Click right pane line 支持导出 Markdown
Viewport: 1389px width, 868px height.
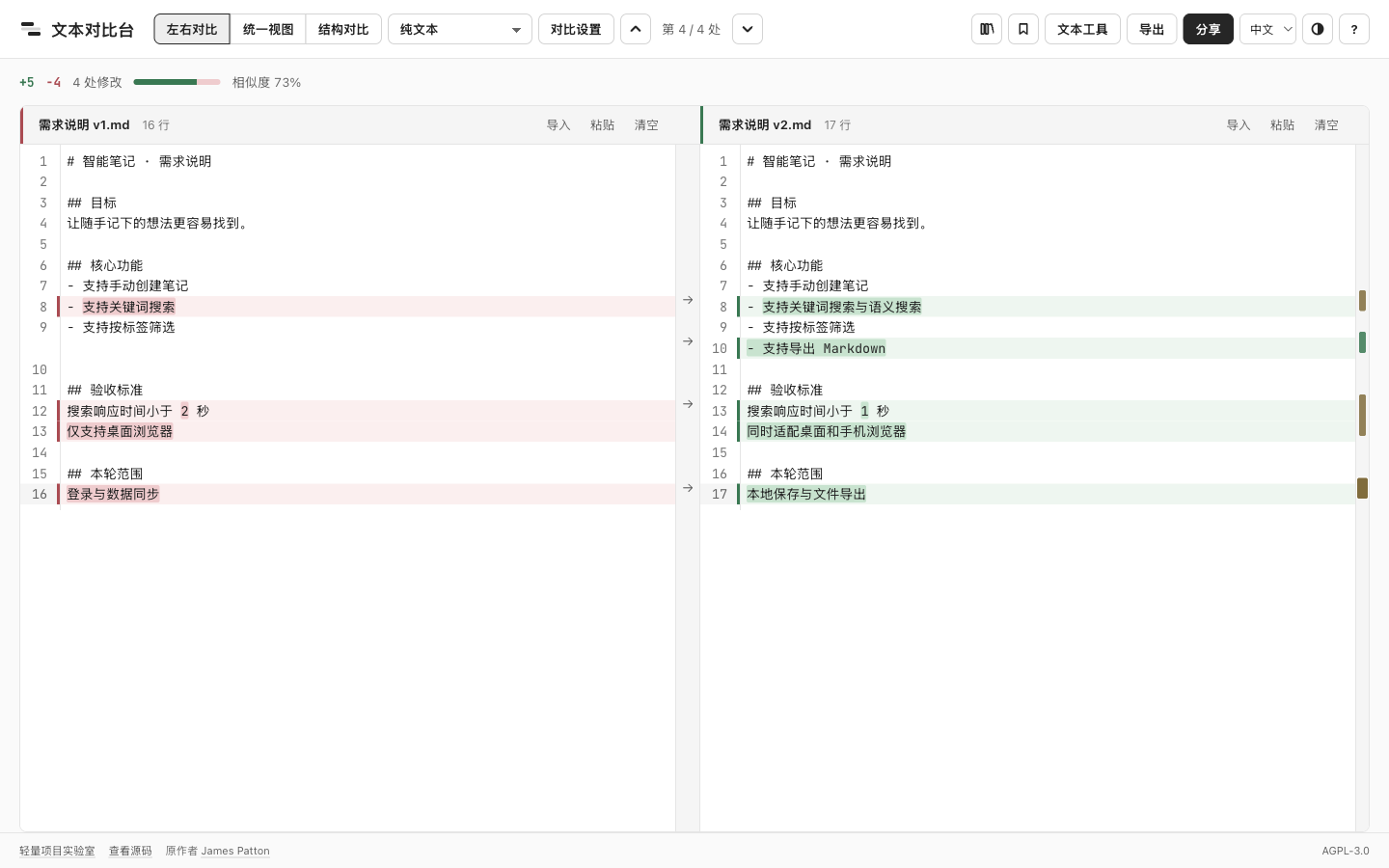click(x=1047, y=348)
